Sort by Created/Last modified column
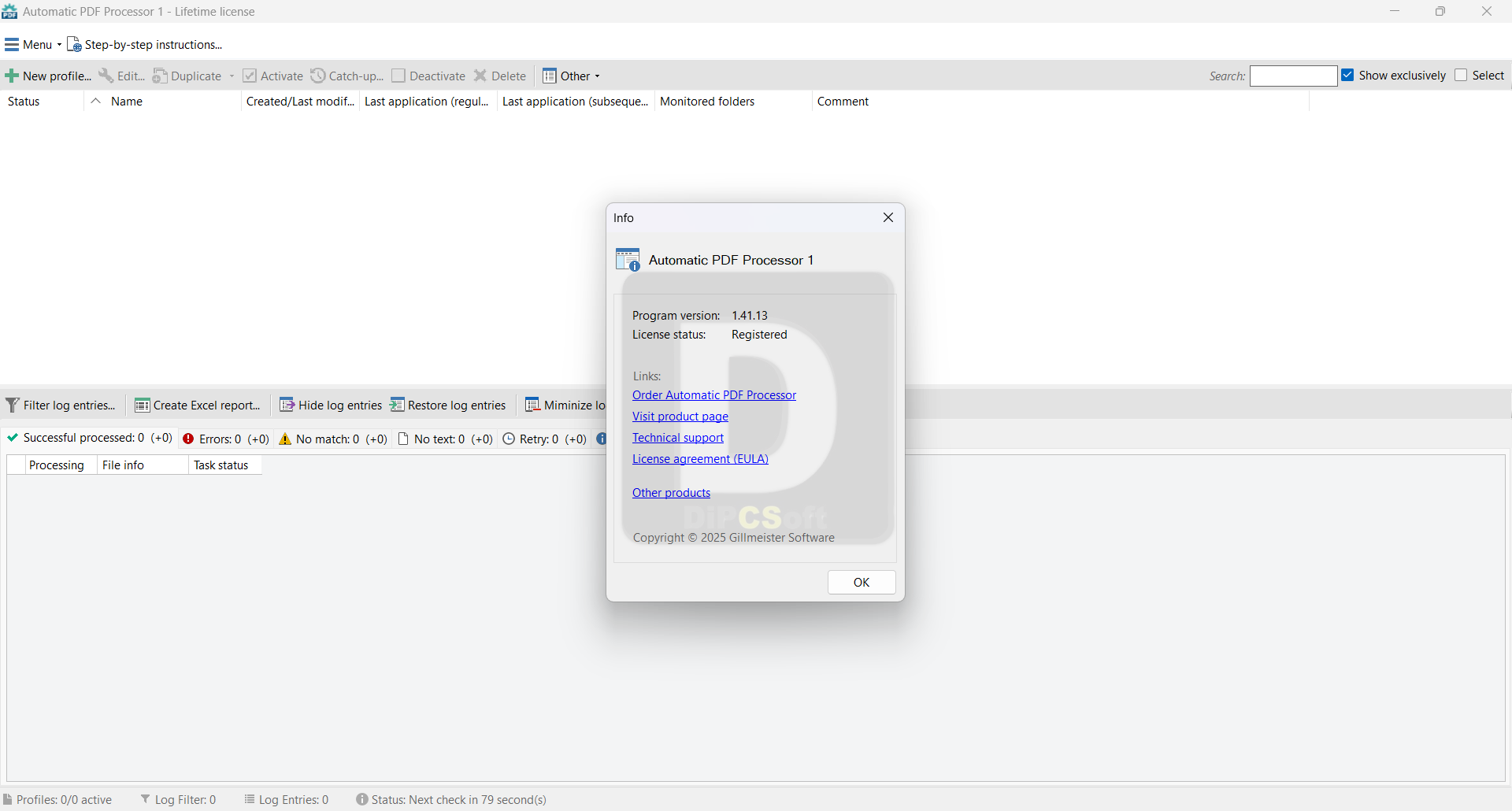This screenshot has width=1512, height=811. (300, 102)
